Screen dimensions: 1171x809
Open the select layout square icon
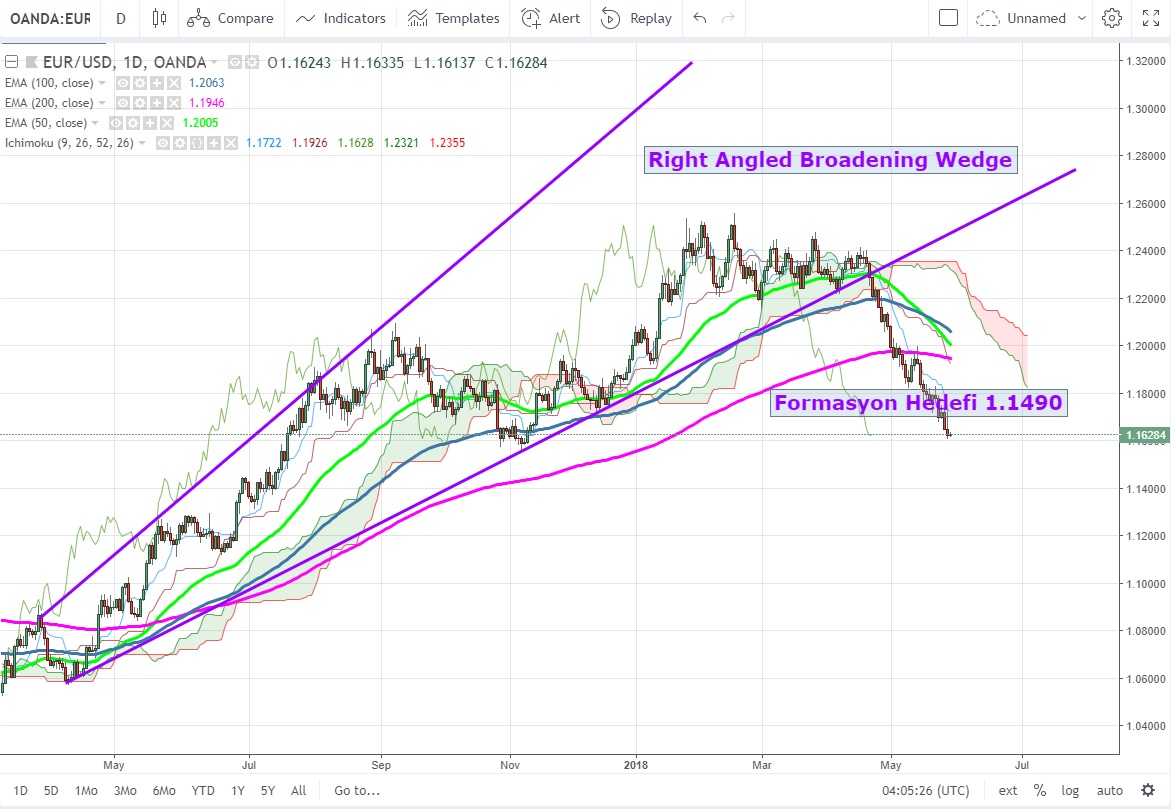tap(948, 18)
